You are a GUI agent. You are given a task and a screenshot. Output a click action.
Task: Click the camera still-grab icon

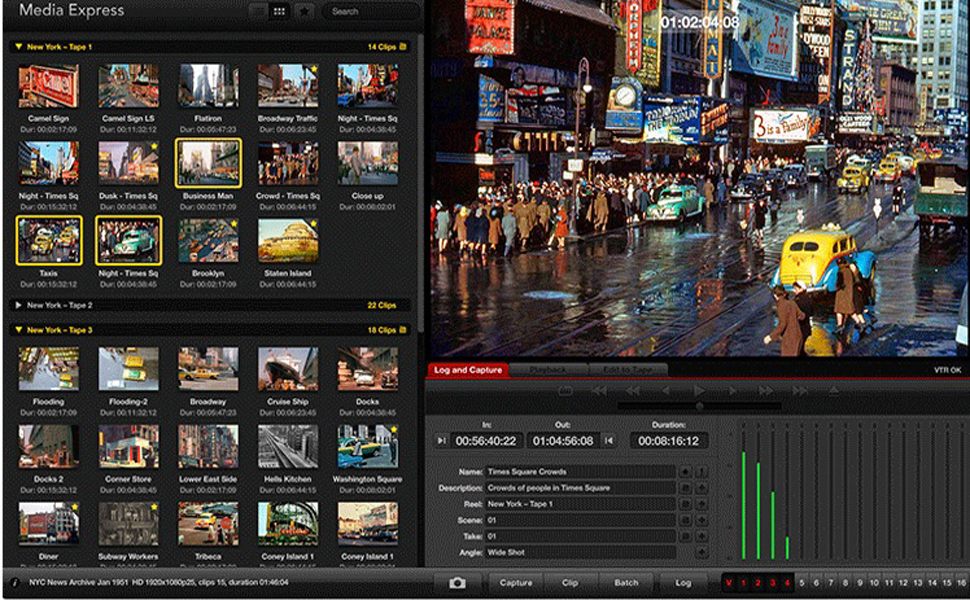click(457, 583)
